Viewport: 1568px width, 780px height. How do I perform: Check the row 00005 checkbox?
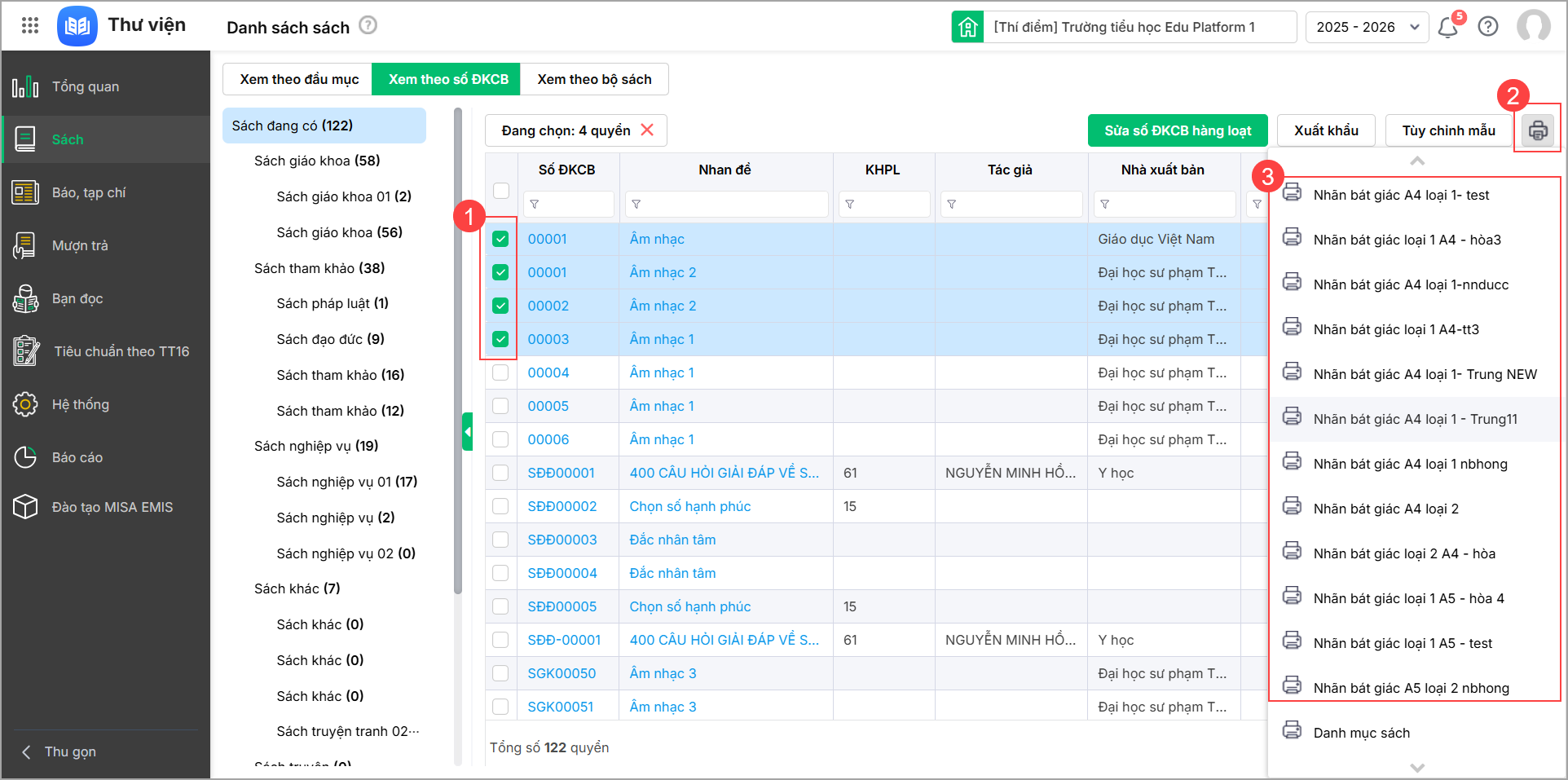pyautogui.click(x=500, y=406)
